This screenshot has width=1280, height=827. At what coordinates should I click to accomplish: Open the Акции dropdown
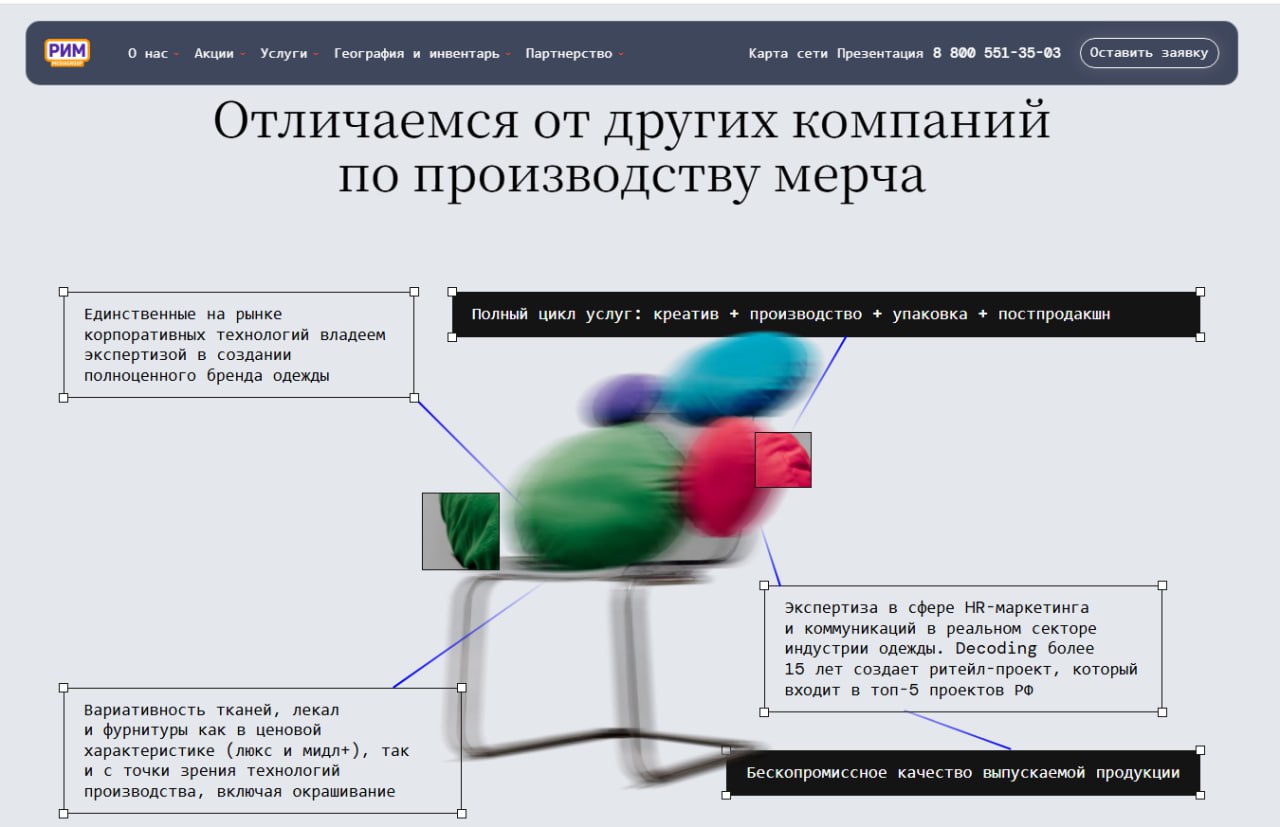[x=219, y=54]
